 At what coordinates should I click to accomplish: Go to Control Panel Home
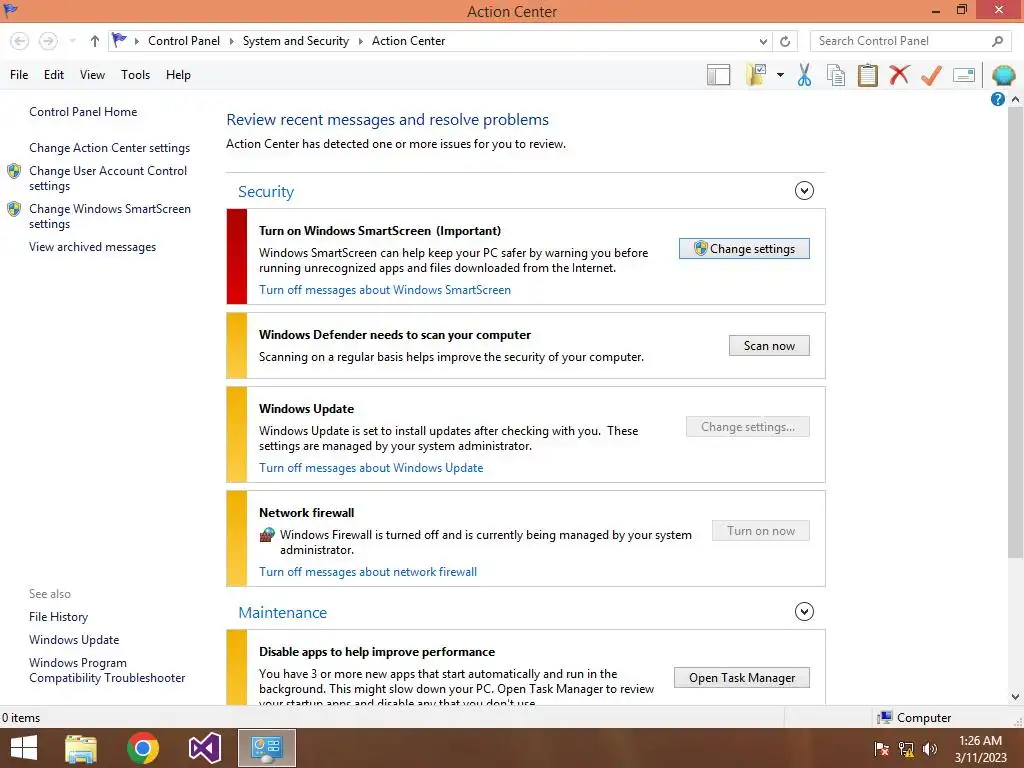coord(83,112)
